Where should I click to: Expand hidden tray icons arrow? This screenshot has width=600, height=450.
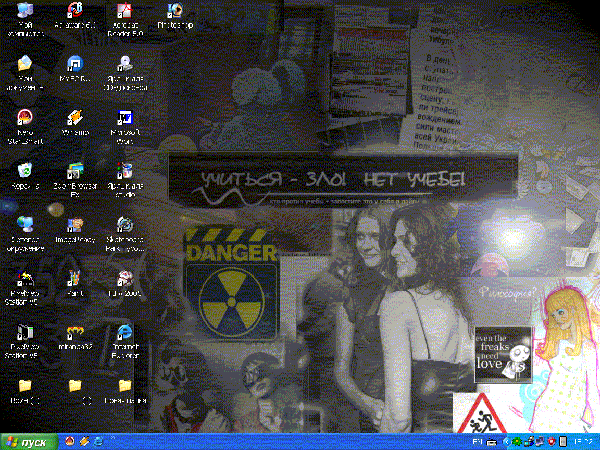point(505,442)
